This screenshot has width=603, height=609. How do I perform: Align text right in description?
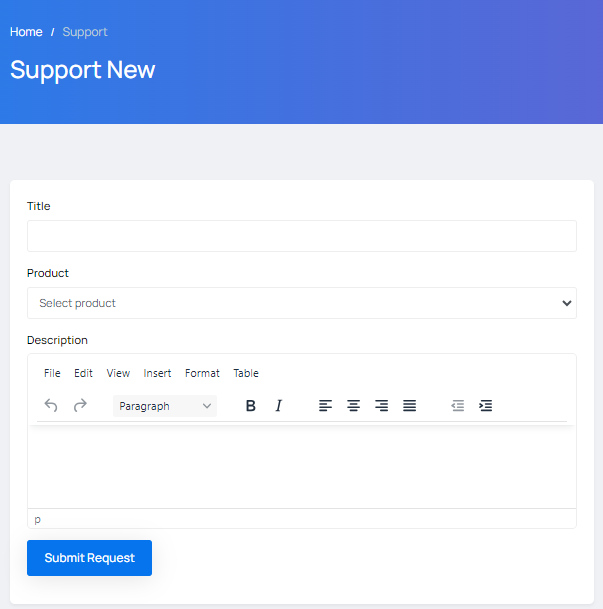(381, 406)
